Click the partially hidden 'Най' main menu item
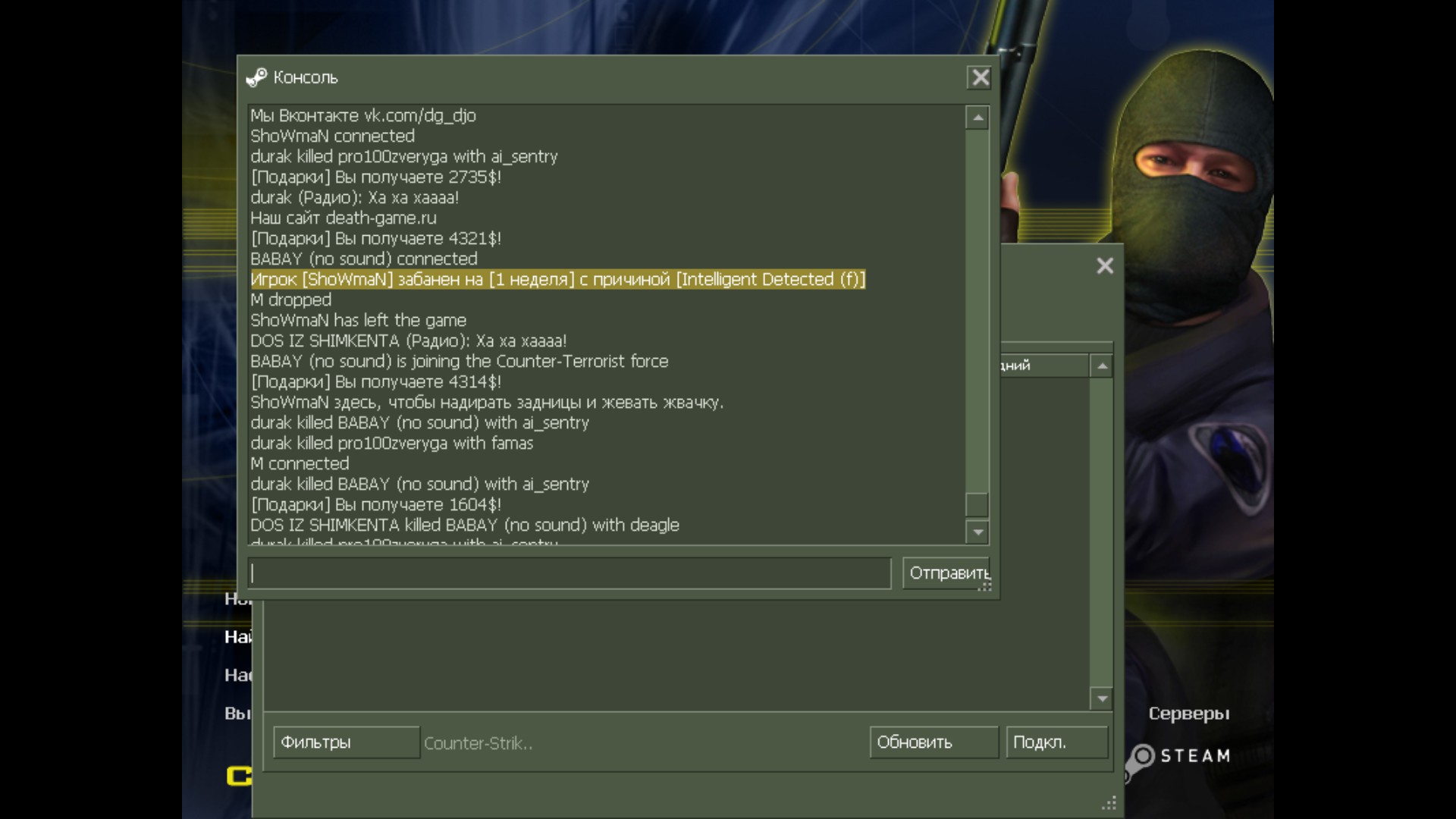This screenshot has width=1456, height=819. pos(237,637)
